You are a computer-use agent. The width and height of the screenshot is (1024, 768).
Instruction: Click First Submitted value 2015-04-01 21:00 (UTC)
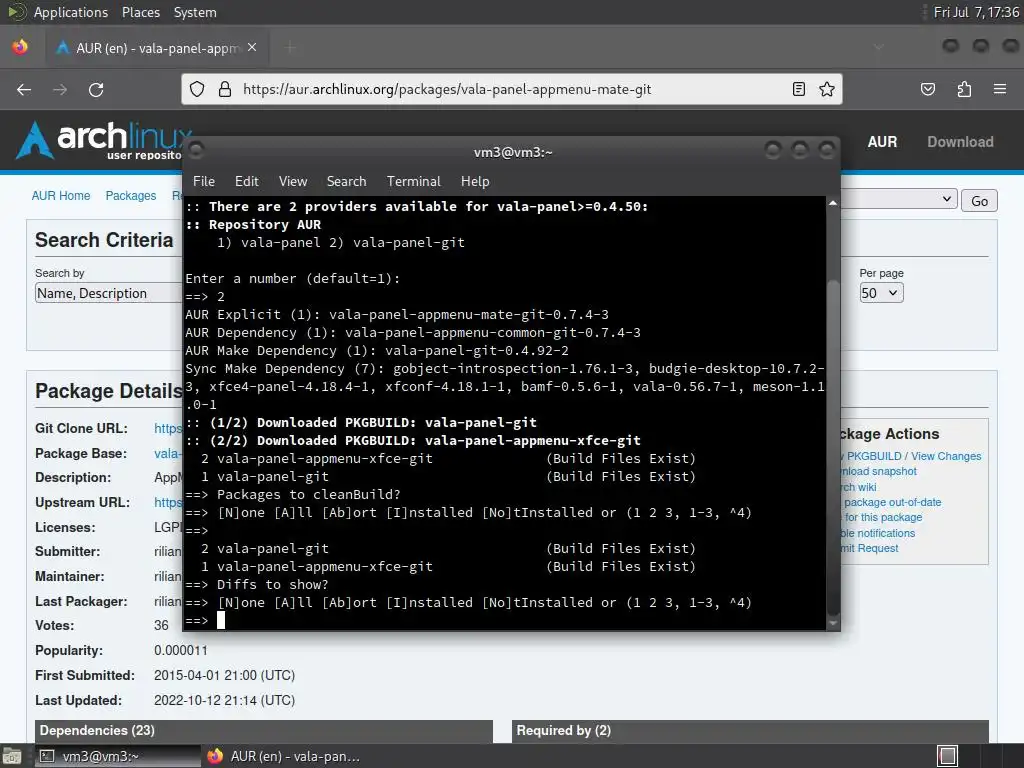pos(224,675)
